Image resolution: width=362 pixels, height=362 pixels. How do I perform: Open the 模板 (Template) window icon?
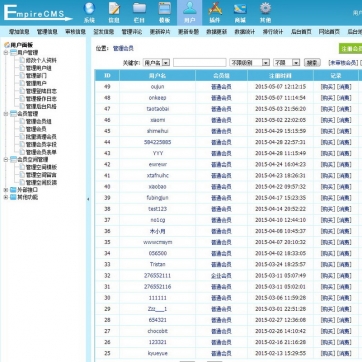pos(164,13)
